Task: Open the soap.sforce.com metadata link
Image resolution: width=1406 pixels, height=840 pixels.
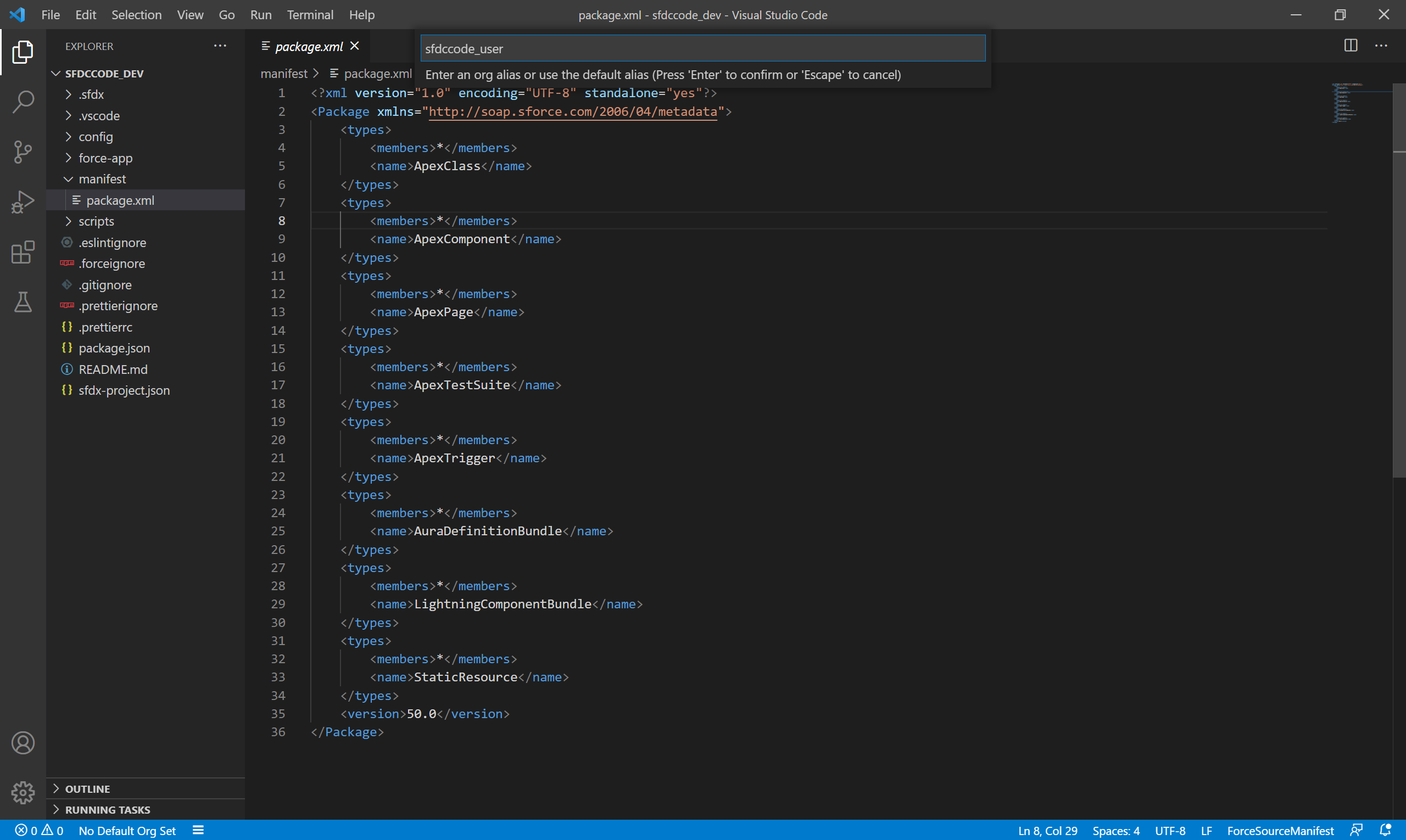Action: point(572,111)
